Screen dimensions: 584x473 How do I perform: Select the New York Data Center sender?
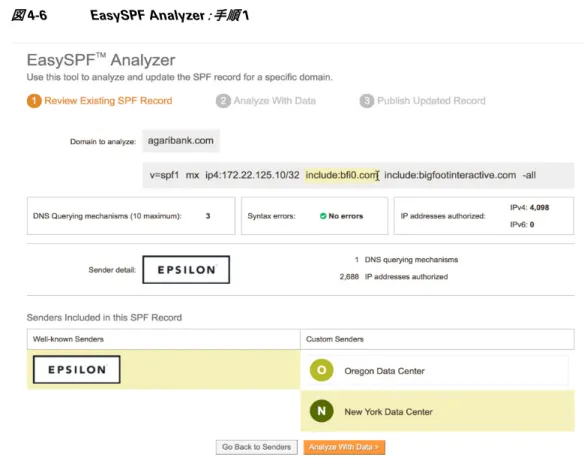437,411
